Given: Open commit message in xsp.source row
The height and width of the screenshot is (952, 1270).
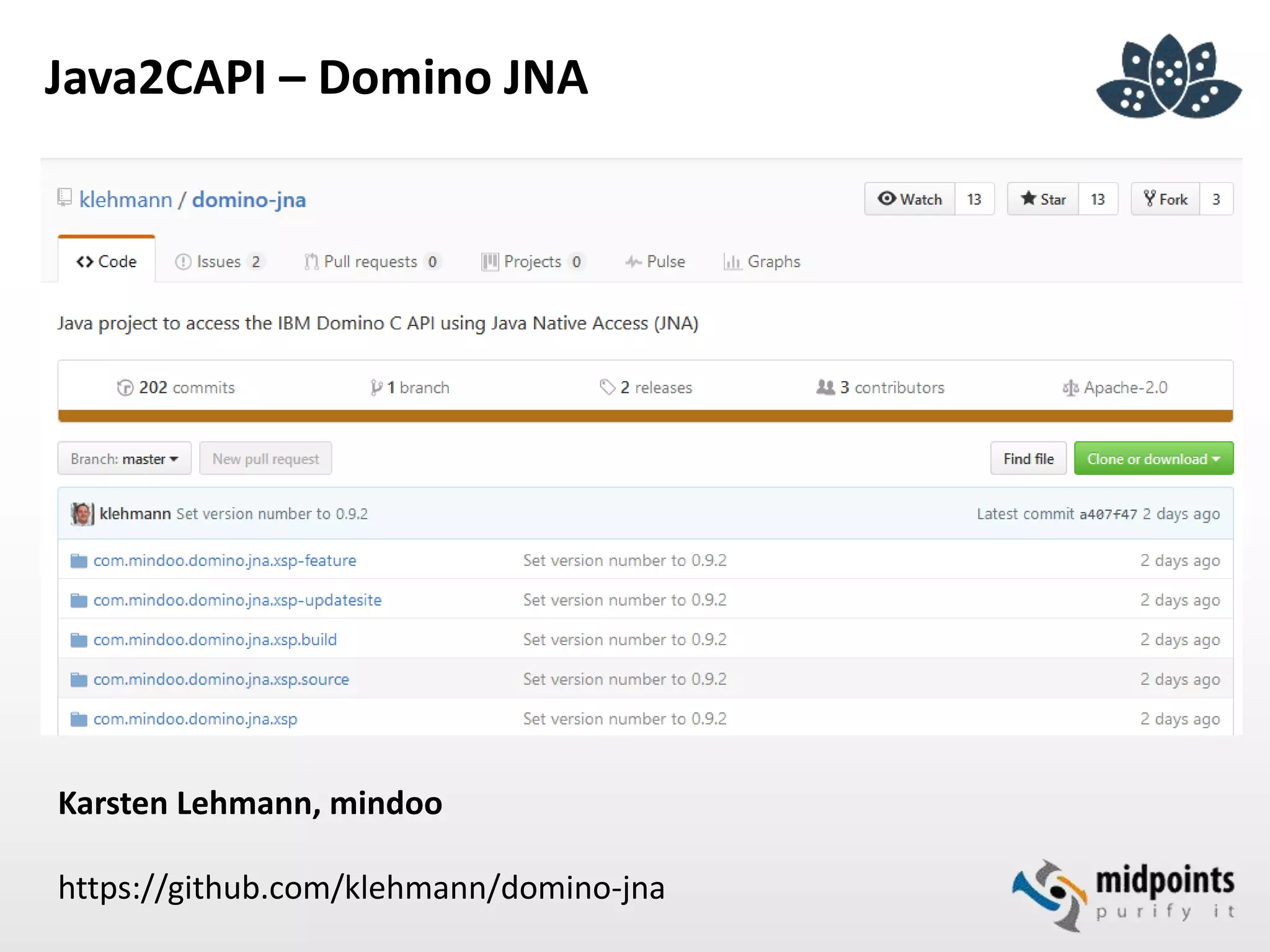Looking at the screenshot, I should click(x=625, y=679).
